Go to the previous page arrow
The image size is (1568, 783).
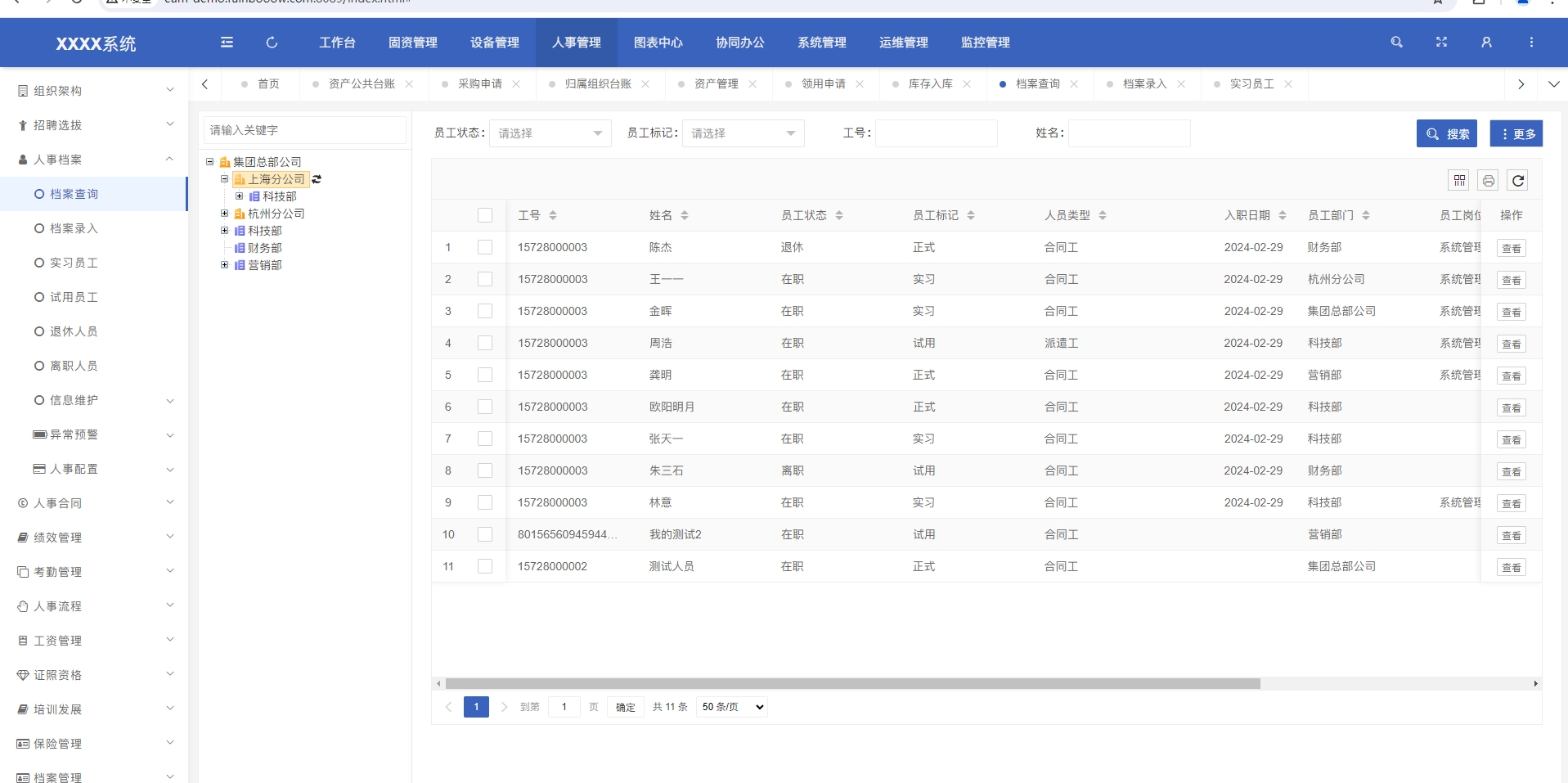(448, 707)
